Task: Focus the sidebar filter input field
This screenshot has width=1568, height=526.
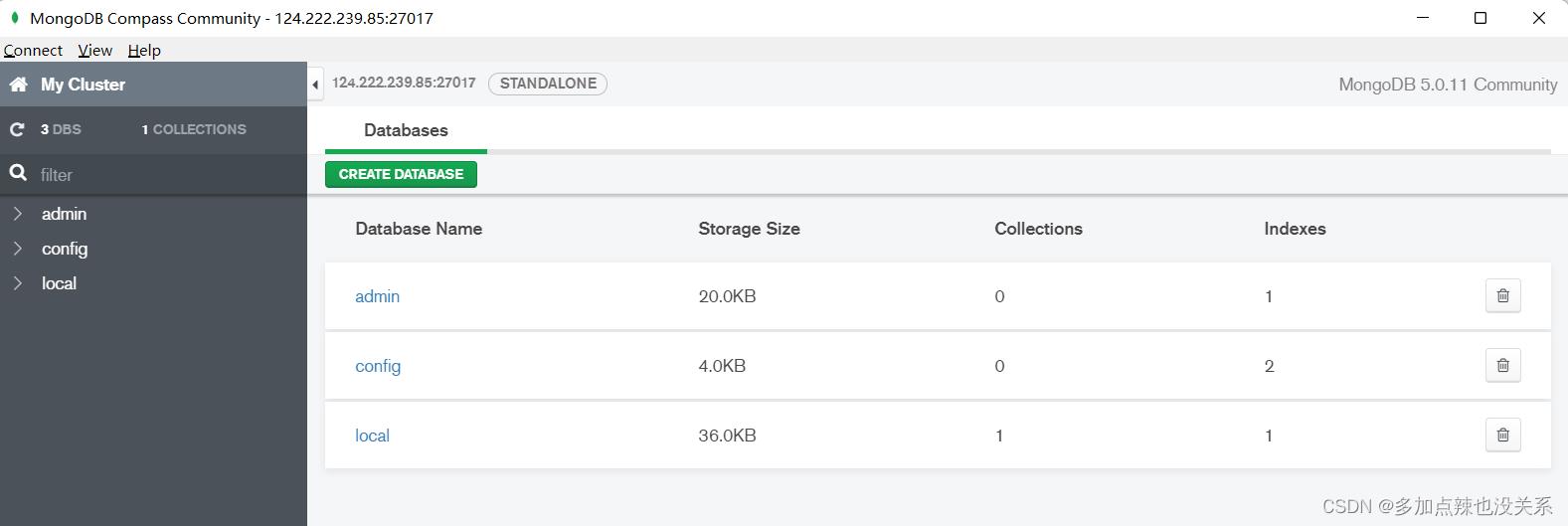Action: click(164, 175)
